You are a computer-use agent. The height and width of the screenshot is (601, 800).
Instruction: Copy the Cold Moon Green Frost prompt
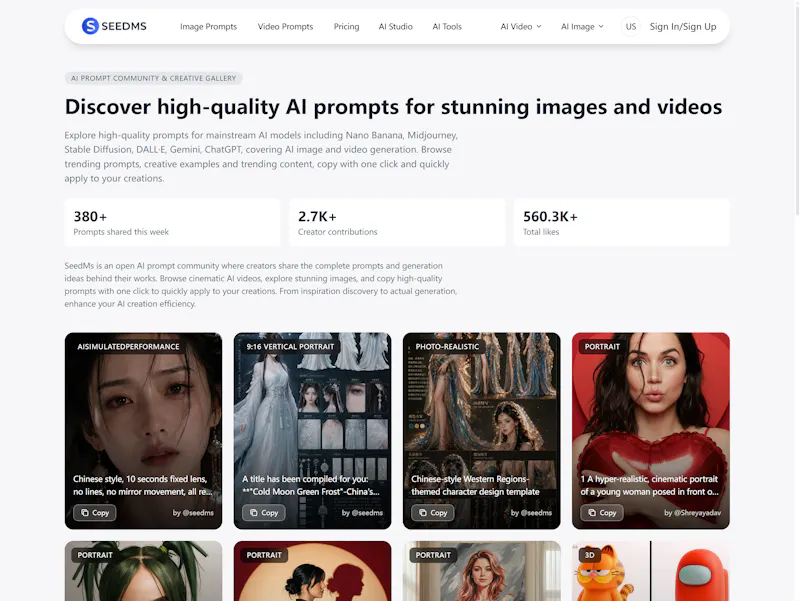pyautogui.click(x=264, y=513)
